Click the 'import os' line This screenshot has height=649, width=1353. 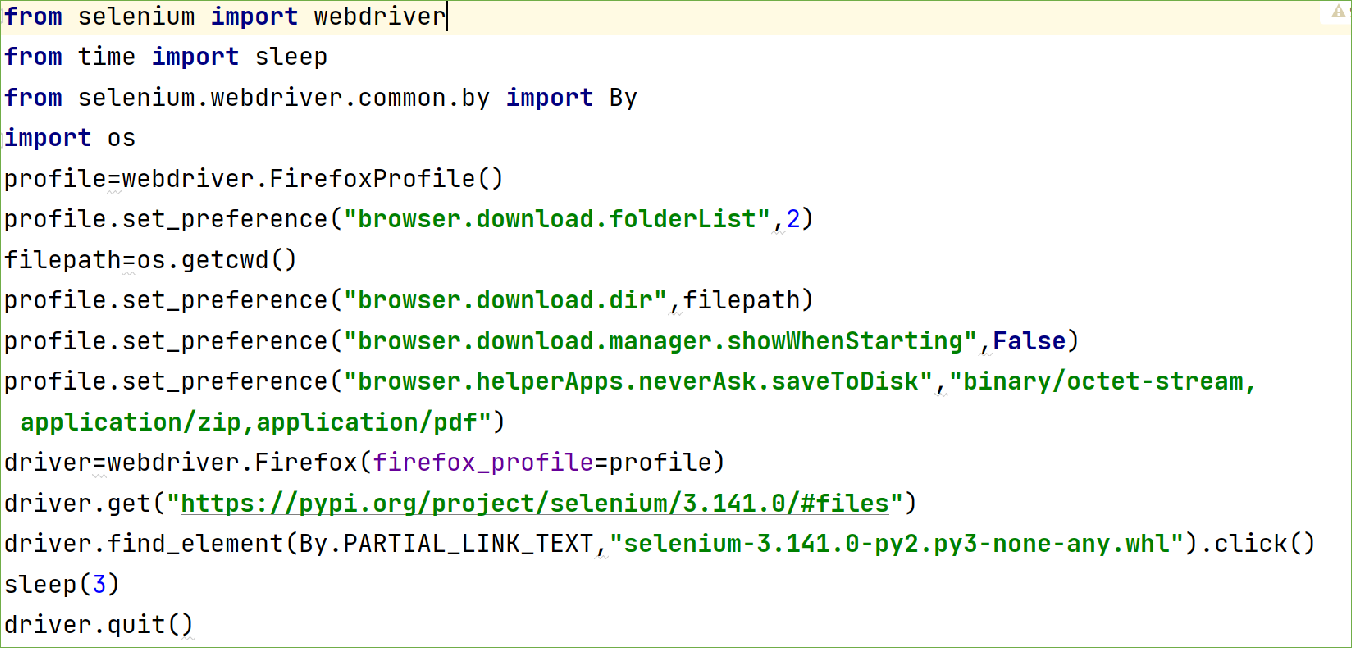(x=70, y=138)
